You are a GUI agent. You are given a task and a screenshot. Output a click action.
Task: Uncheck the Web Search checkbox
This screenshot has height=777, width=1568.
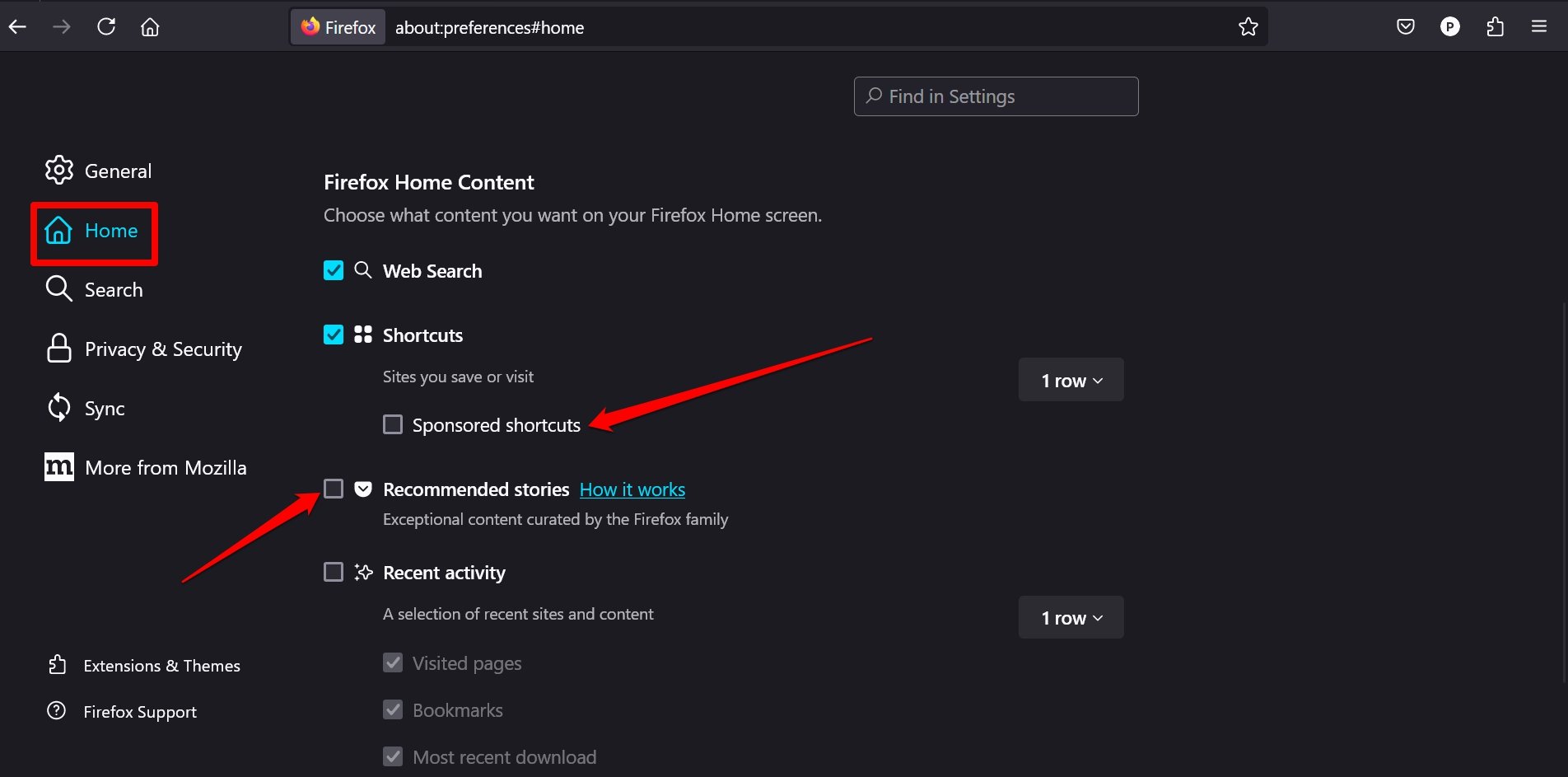334,270
